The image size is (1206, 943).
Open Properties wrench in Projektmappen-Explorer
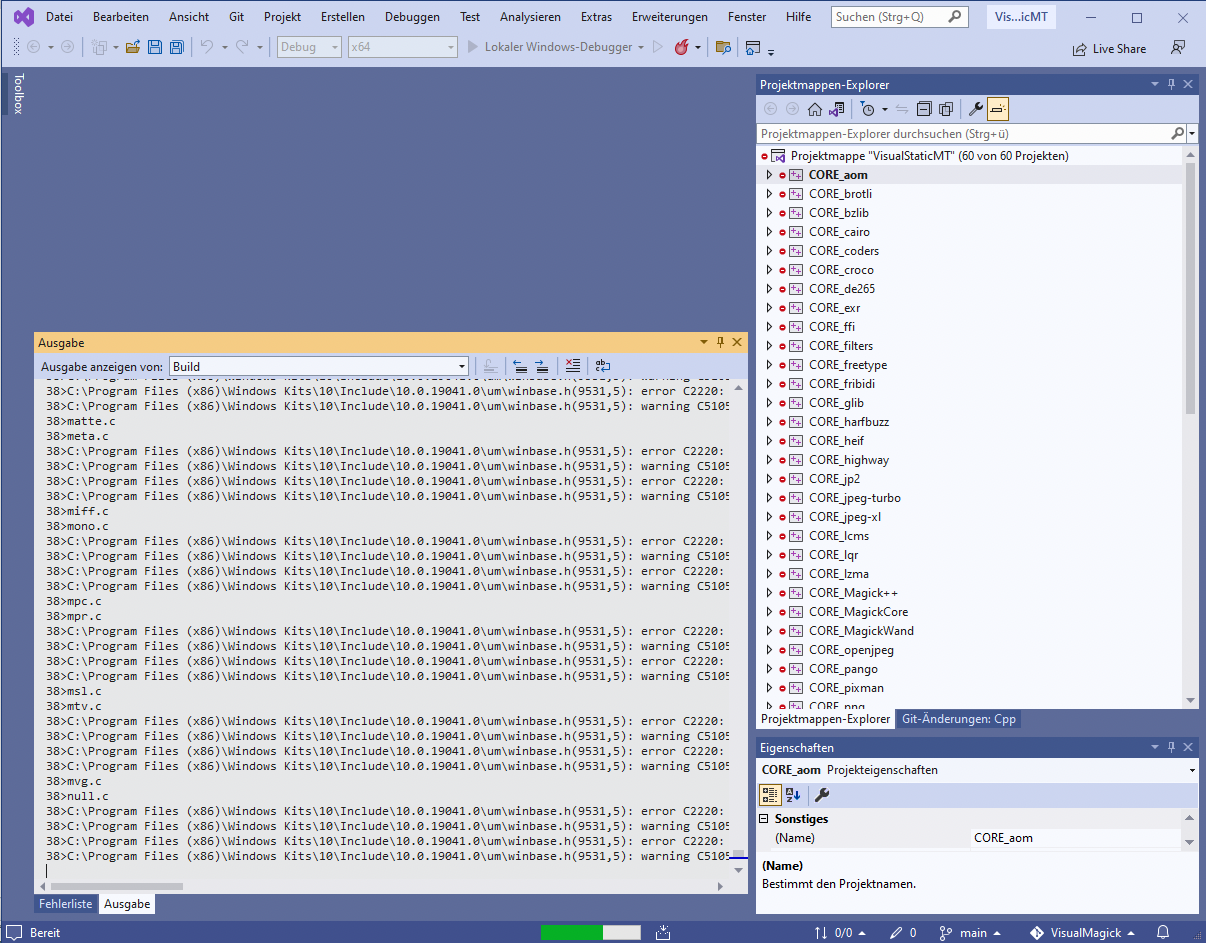(x=976, y=109)
